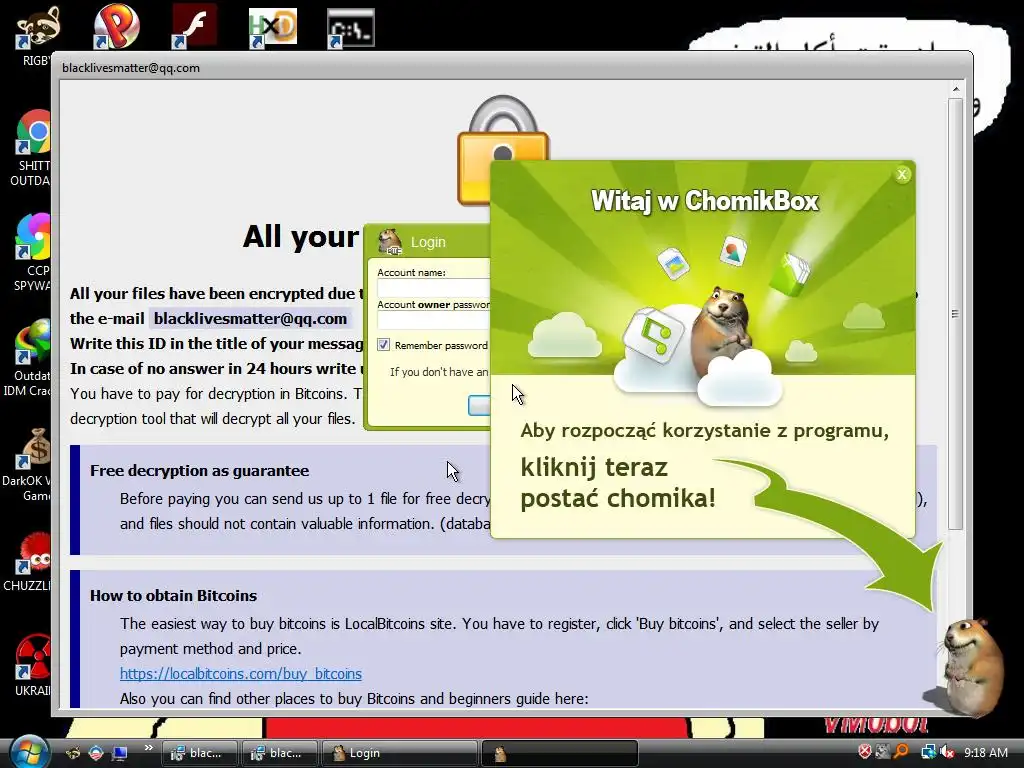Open the Outdat IDM Crac desktop shortcut

(x=29, y=357)
